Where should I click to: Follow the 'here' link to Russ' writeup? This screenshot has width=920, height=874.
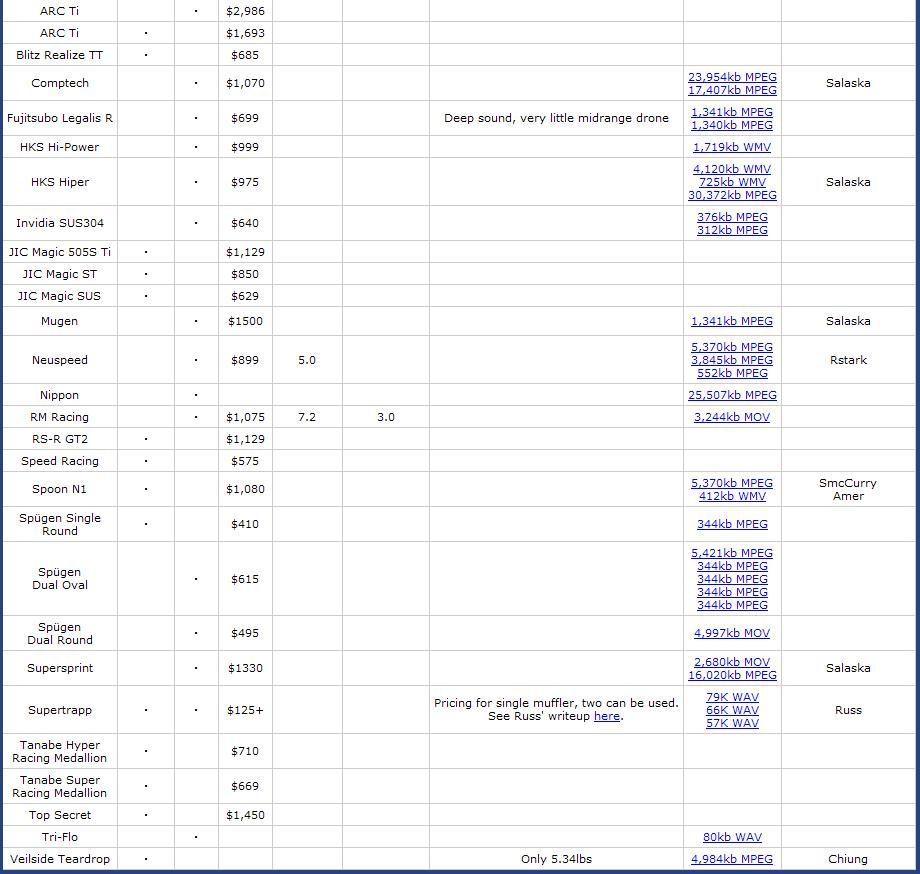pyautogui.click(x=606, y=716)
